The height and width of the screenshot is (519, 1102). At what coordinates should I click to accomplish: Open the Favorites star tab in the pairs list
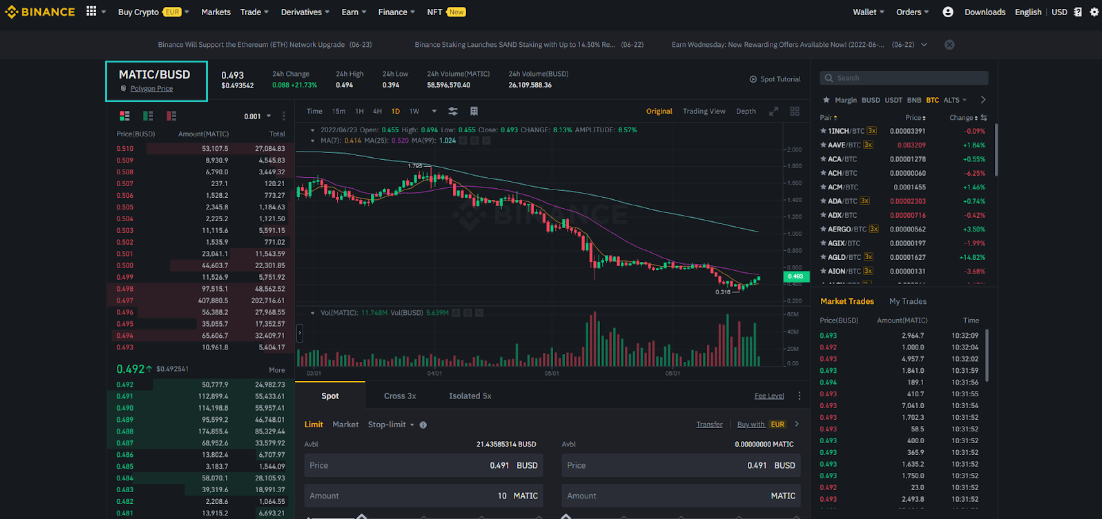(x=824, y=100)
